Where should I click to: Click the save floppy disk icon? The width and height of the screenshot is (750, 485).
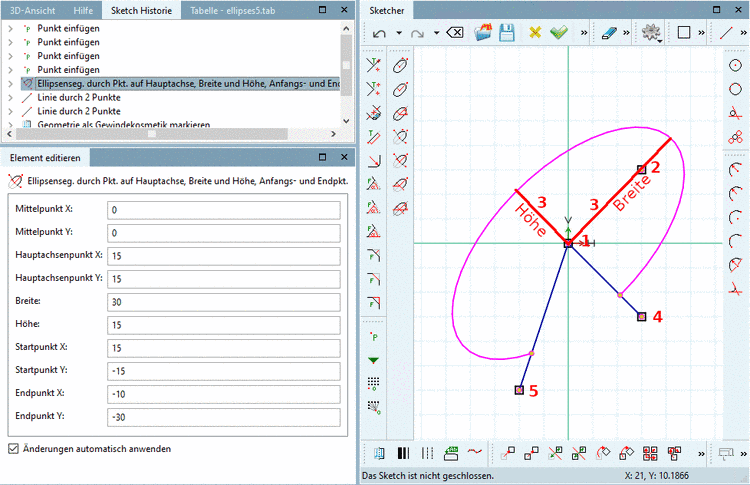point(507,33)
